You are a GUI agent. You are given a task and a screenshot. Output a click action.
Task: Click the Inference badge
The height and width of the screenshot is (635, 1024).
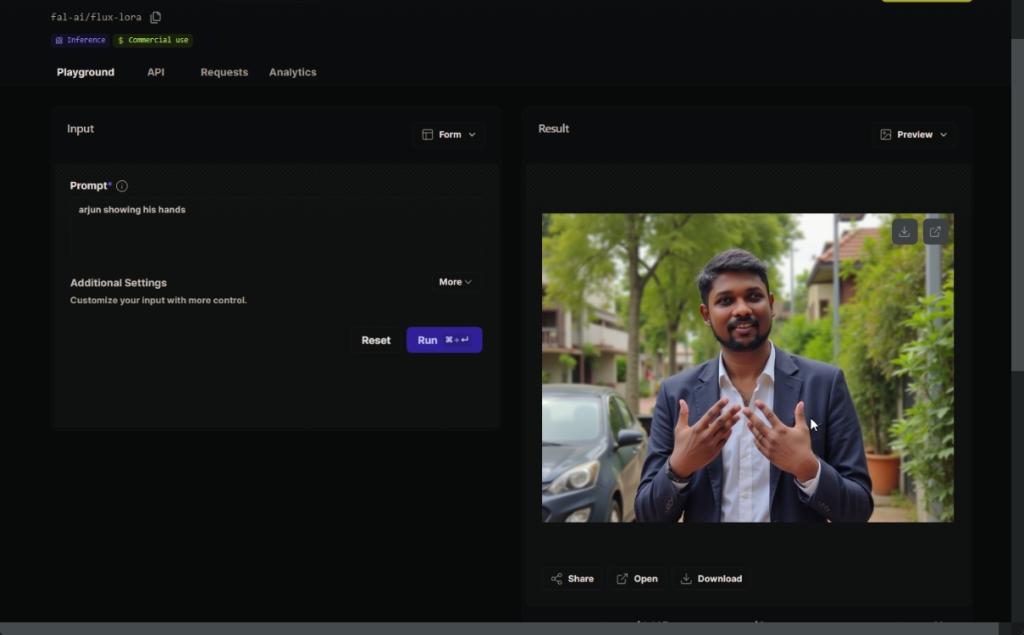click(80, 40)
